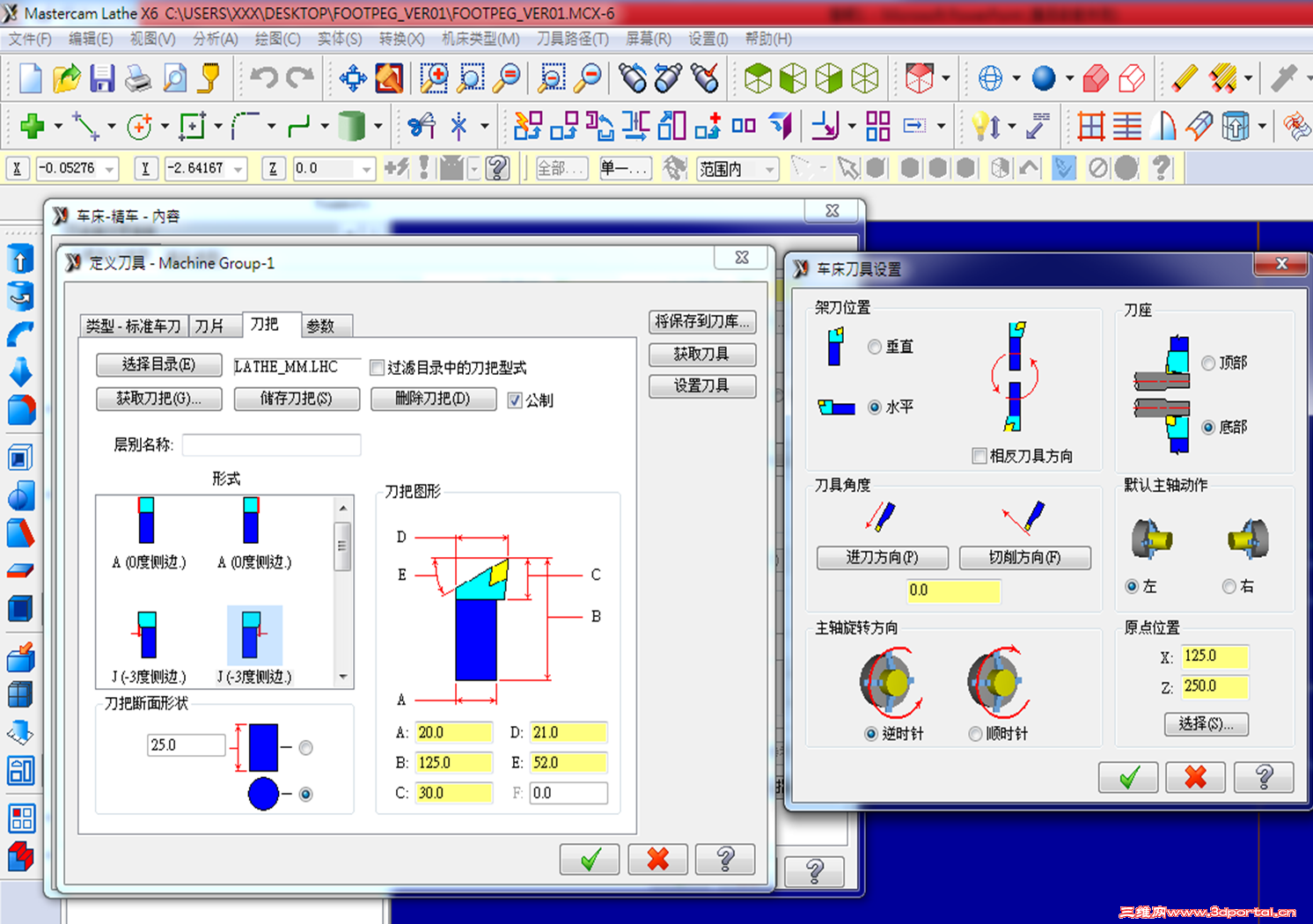Screen dimensions: 1313x924
Task: Select the 顺时针 rotation radio button
Action: (x=975, y=733)
